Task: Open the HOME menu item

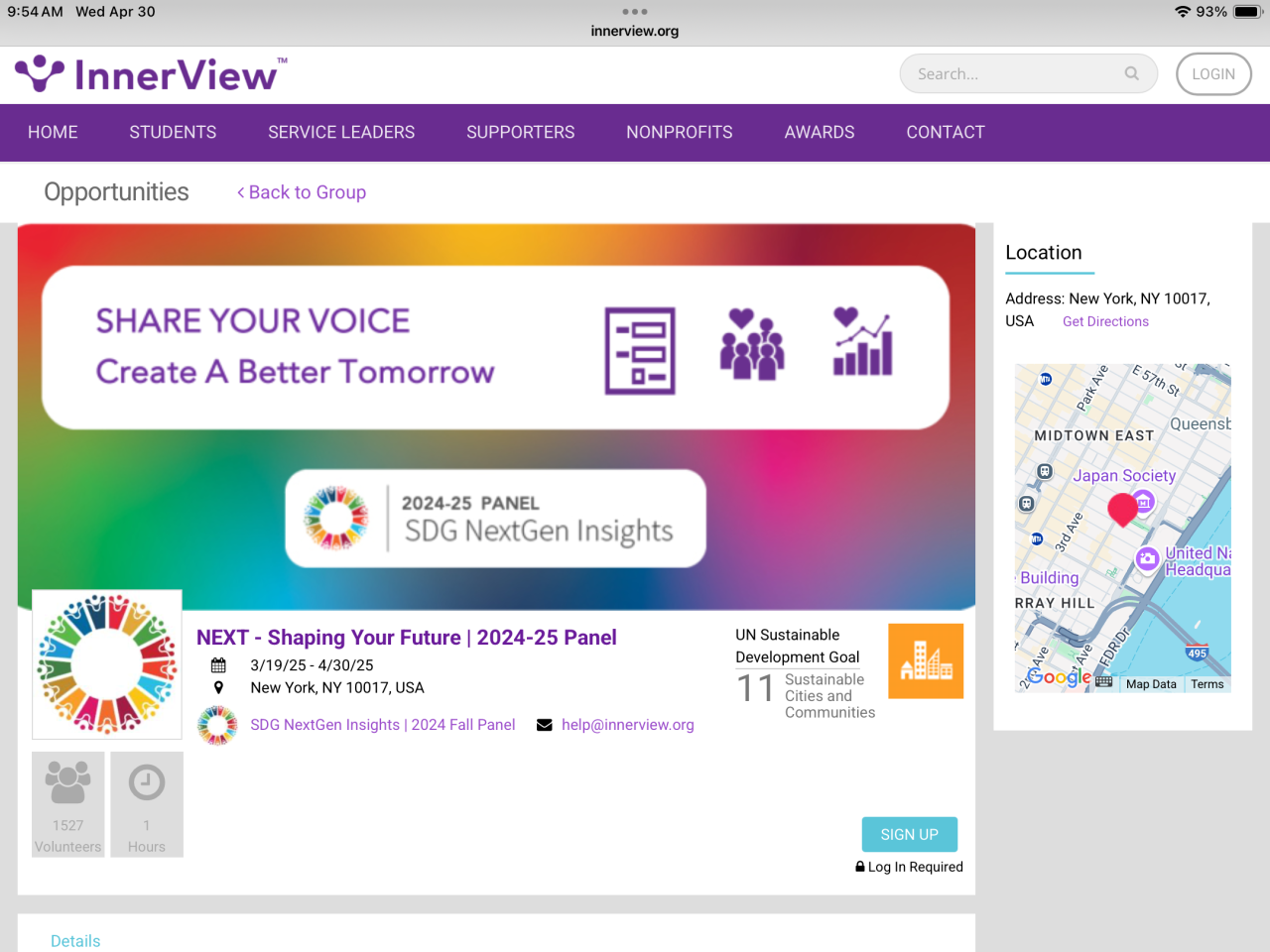Action: 53,132
